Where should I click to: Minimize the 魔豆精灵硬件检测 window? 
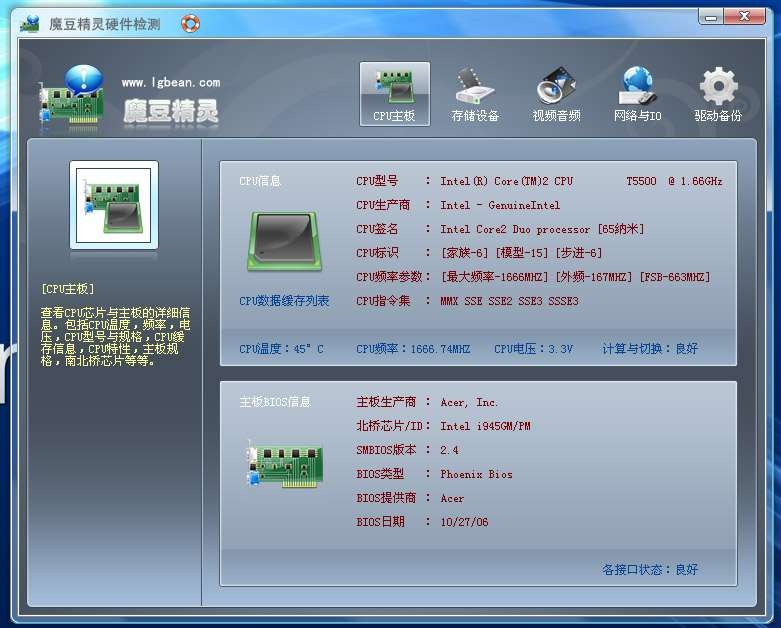(711, 17)
